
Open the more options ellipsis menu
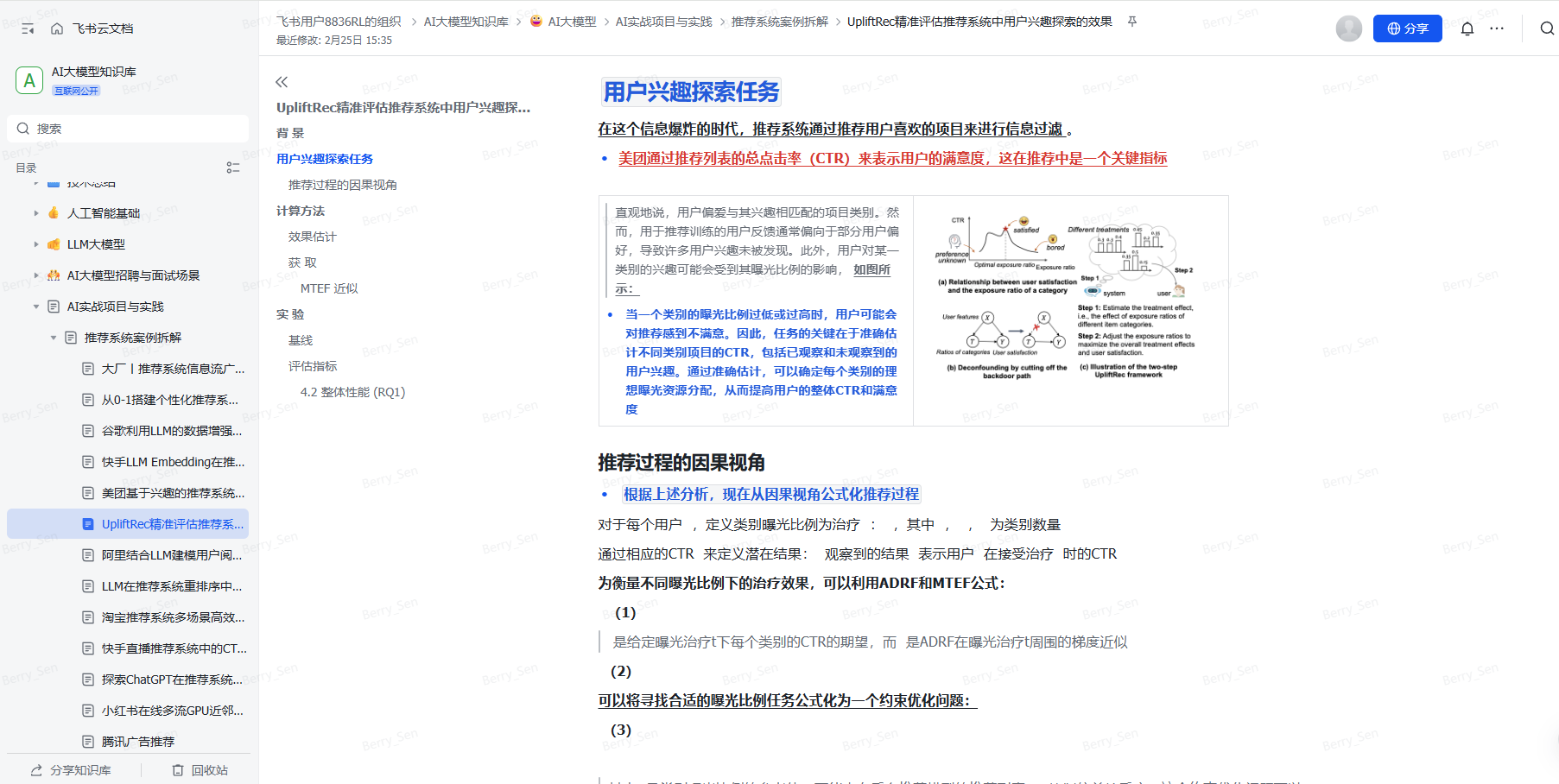tap(1497, 28)
